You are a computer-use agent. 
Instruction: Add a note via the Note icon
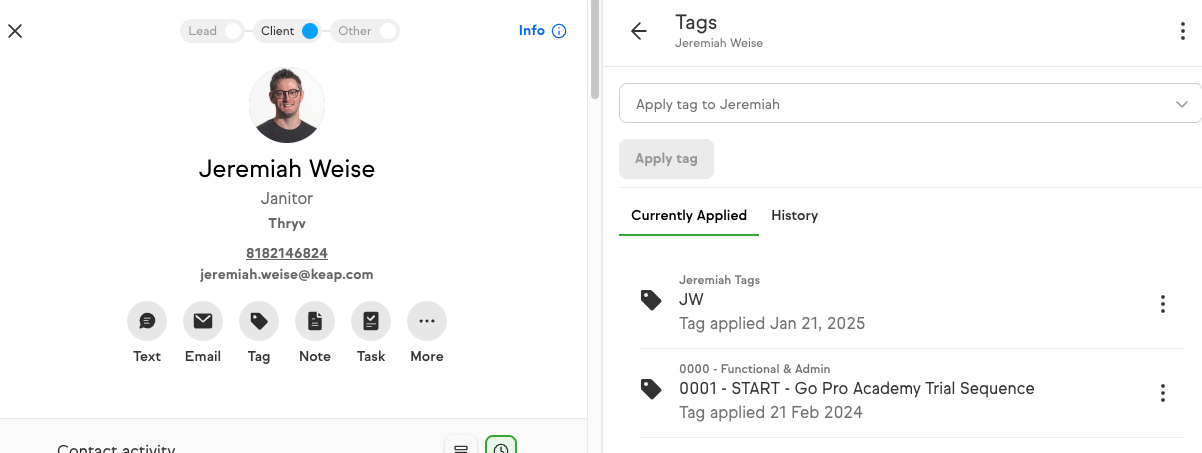tap(315, 321)
